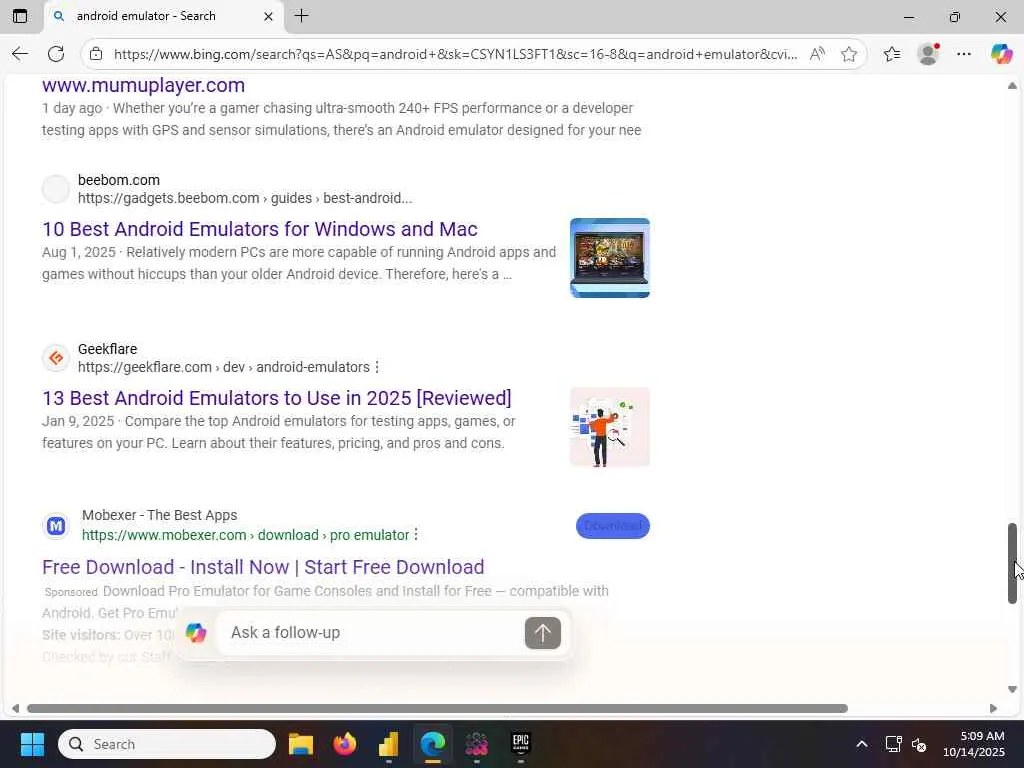Click the address bar URL field

tap(455, 54)
